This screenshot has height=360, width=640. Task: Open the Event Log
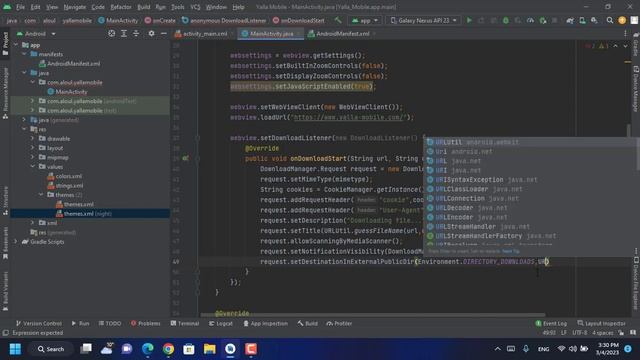tap(551, 323)
